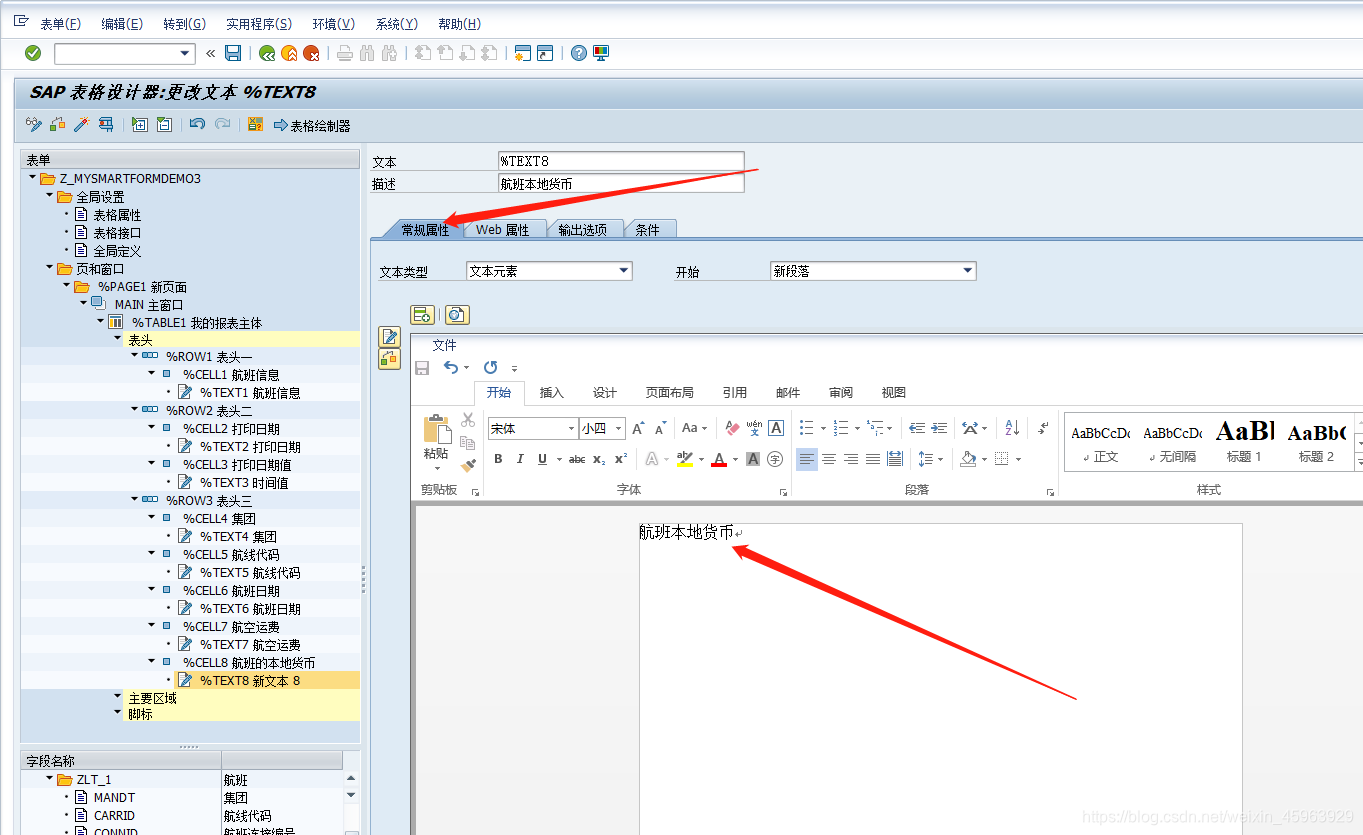Click the Undo arrow in designer toolbar
1363x835 pixels.
click(x=197, y=125)
